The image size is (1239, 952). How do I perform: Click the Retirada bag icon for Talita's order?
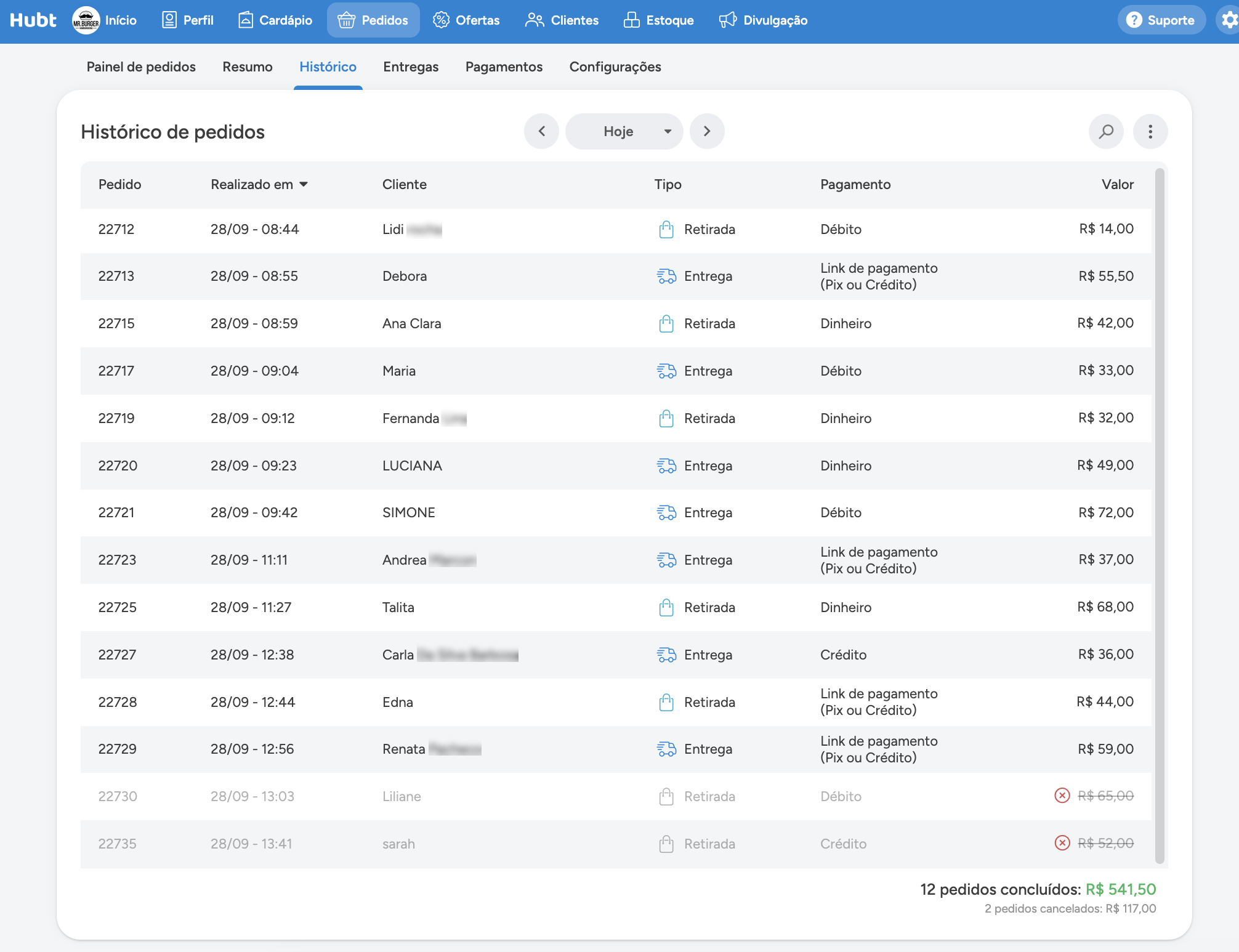pos(666,608)
